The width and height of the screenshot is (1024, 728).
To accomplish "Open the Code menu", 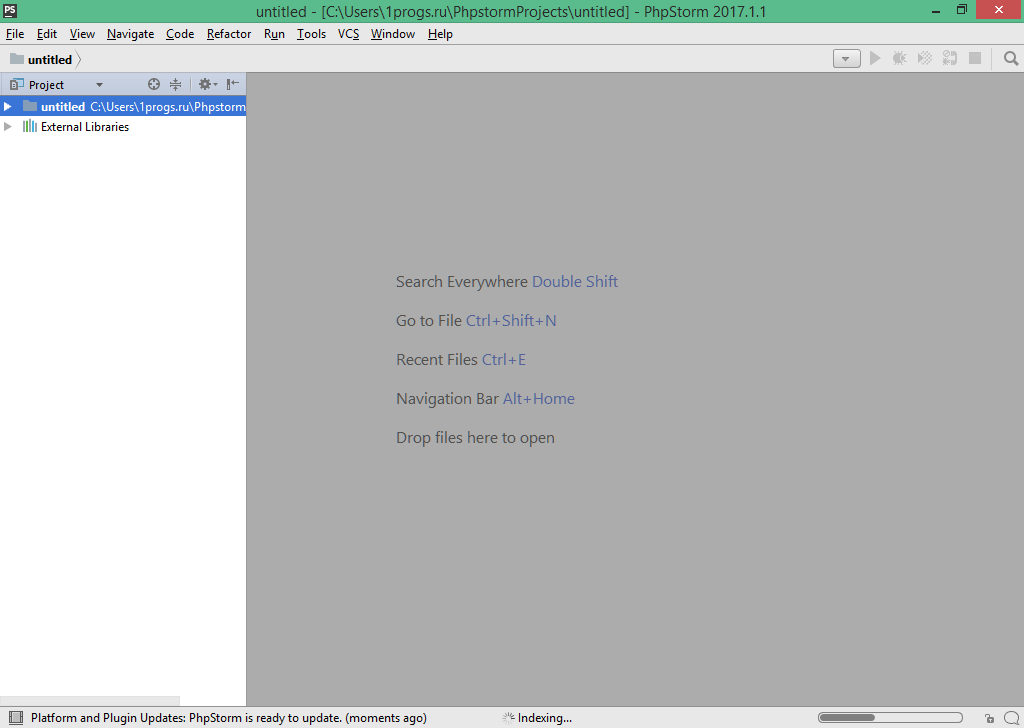I will (180, 34).
